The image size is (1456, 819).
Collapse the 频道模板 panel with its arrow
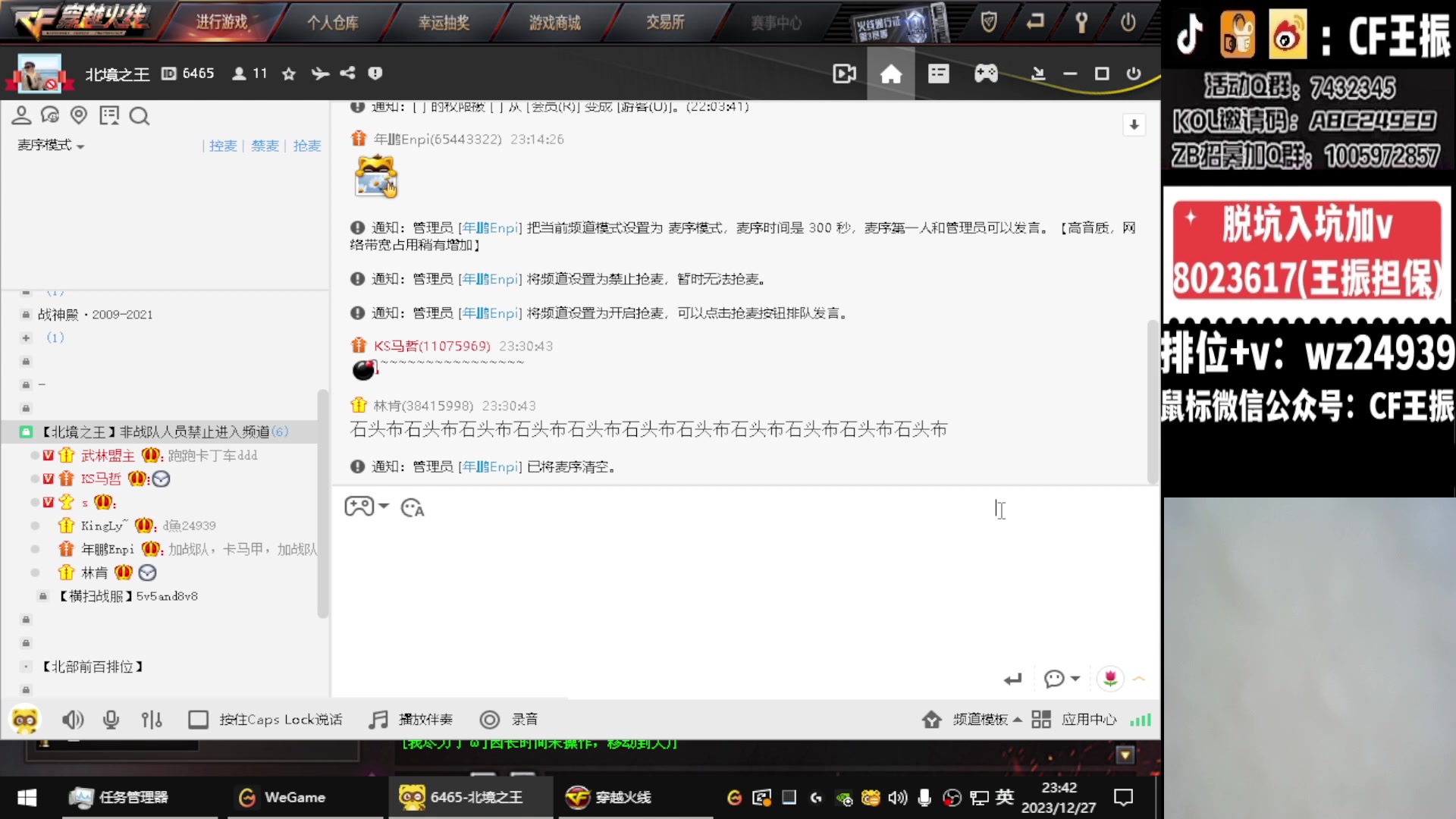[1017, 719]
